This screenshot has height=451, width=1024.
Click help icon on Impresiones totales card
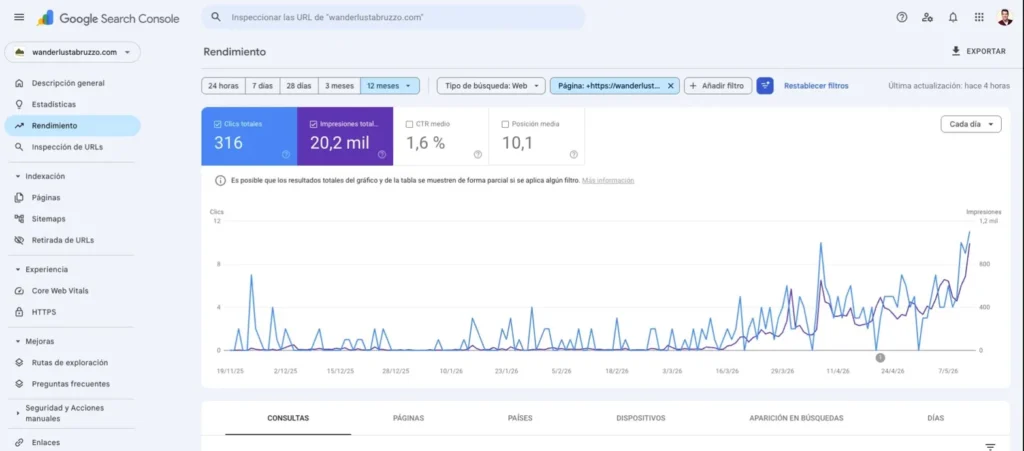[382, 155]
